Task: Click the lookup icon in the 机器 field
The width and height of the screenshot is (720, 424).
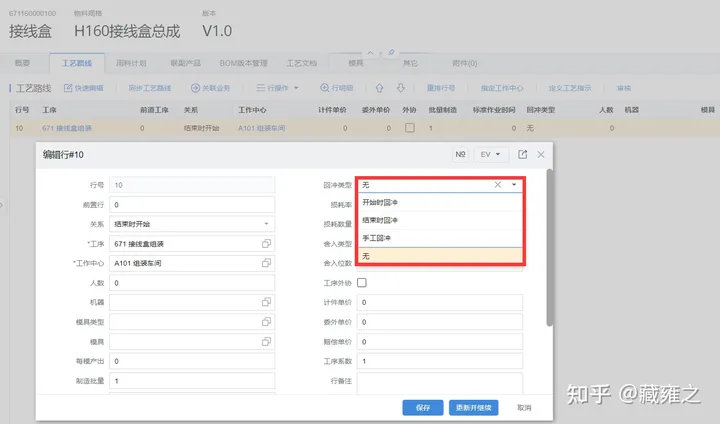Action: [267, 302]
